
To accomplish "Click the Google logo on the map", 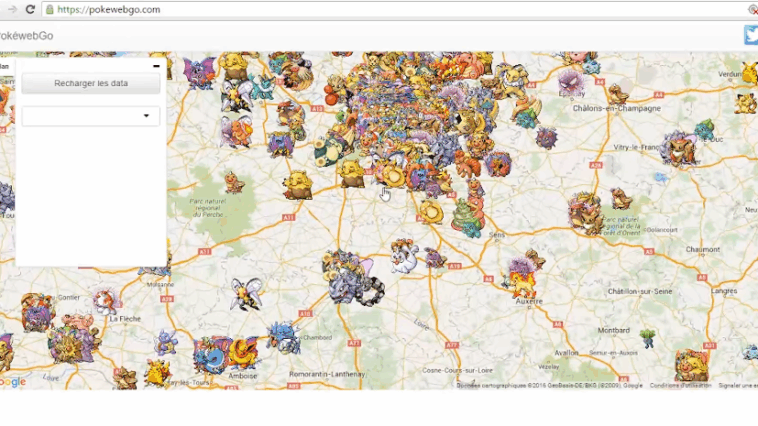I will click(12, 381).
